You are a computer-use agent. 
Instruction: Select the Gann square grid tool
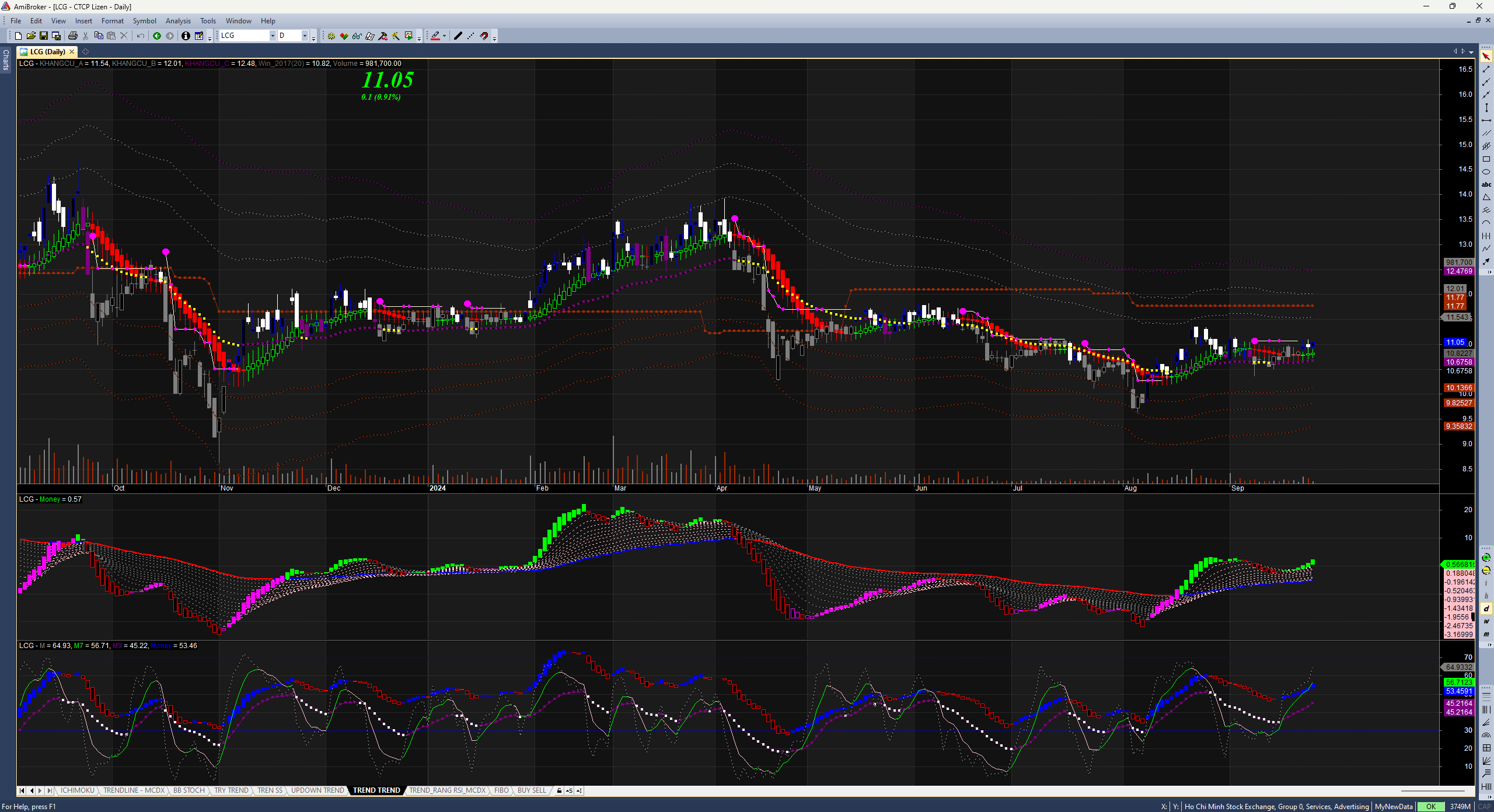(1486, 748)
